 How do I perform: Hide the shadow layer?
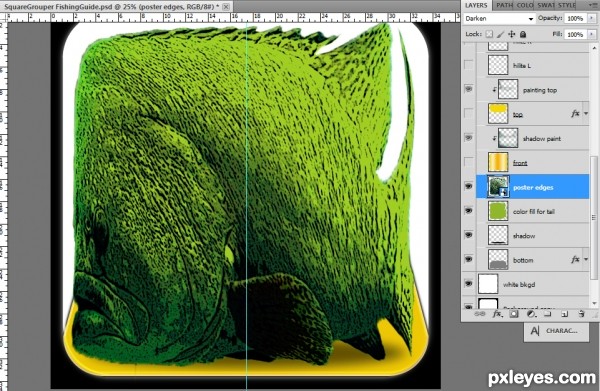point(468,235)
